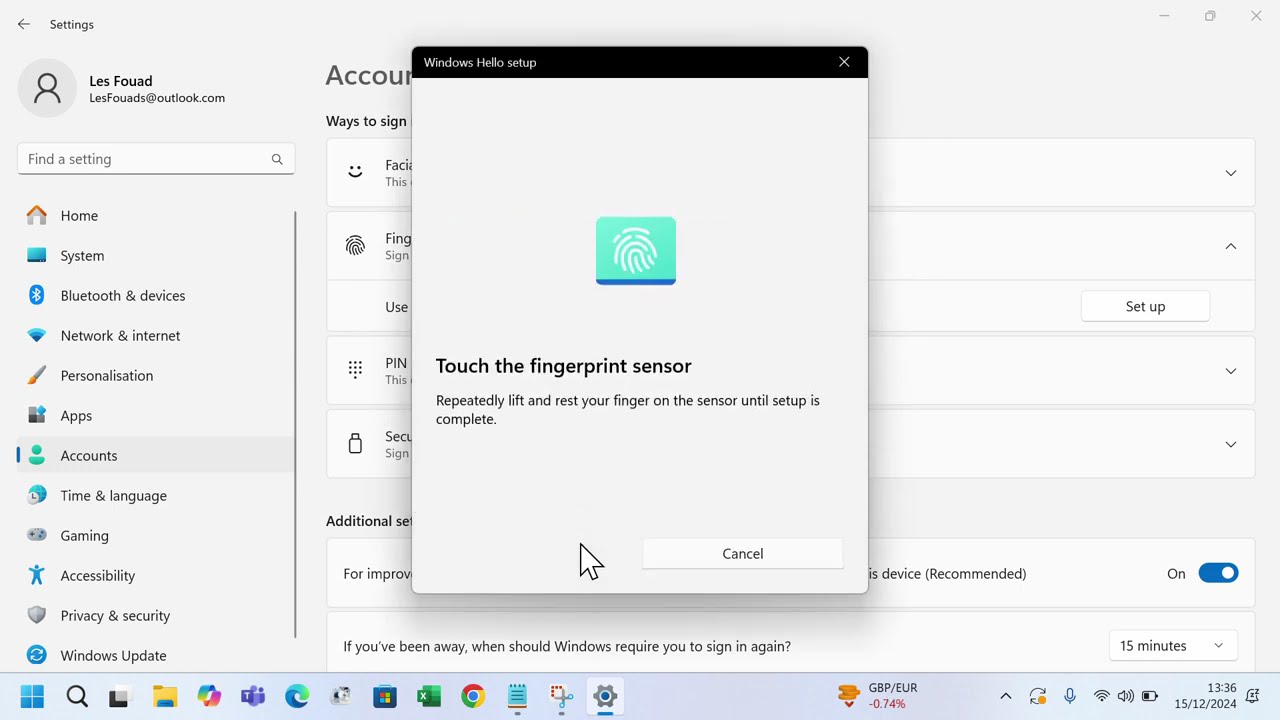Expand the PIN row chevron

[1231, 371]
